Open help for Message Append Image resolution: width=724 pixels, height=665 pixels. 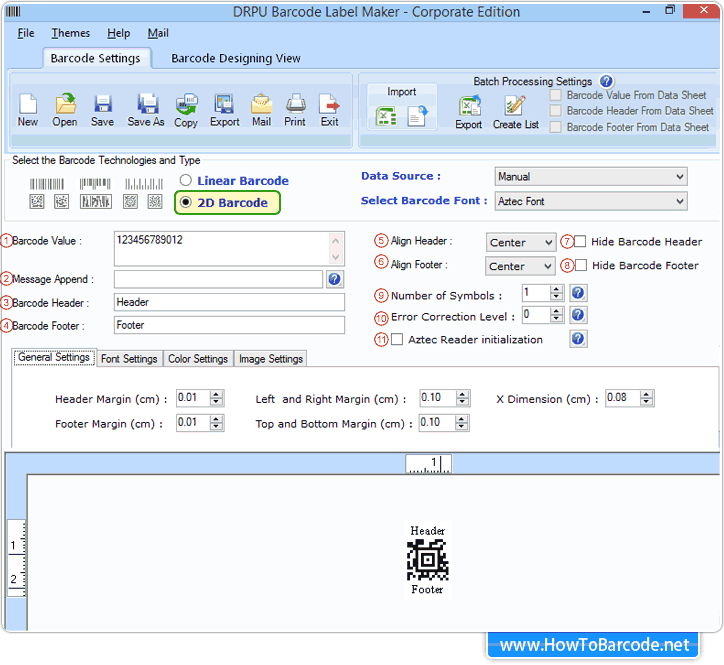pyautogui.click(x=334, y=279)
